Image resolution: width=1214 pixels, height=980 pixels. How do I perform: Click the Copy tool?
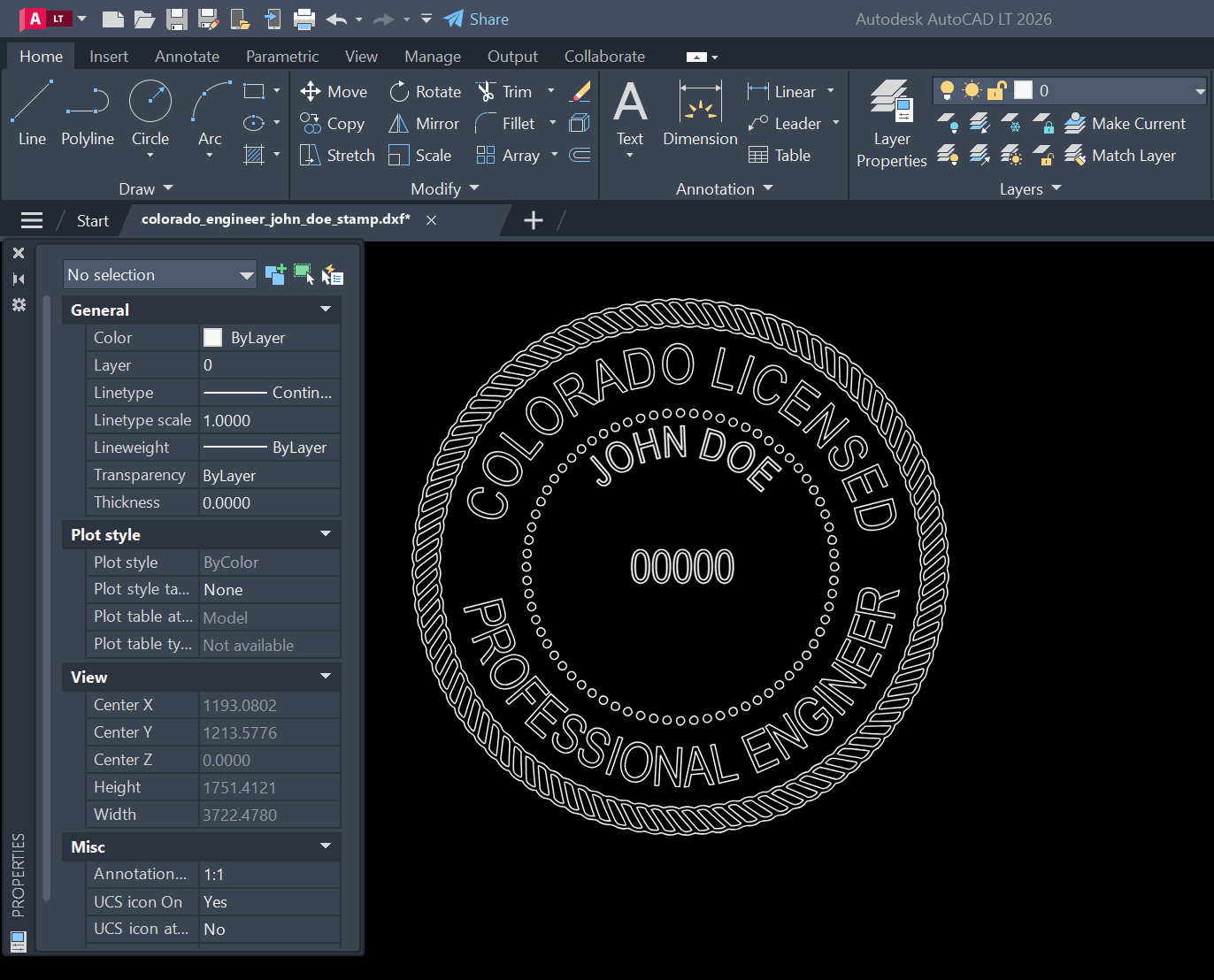[333, 124]
